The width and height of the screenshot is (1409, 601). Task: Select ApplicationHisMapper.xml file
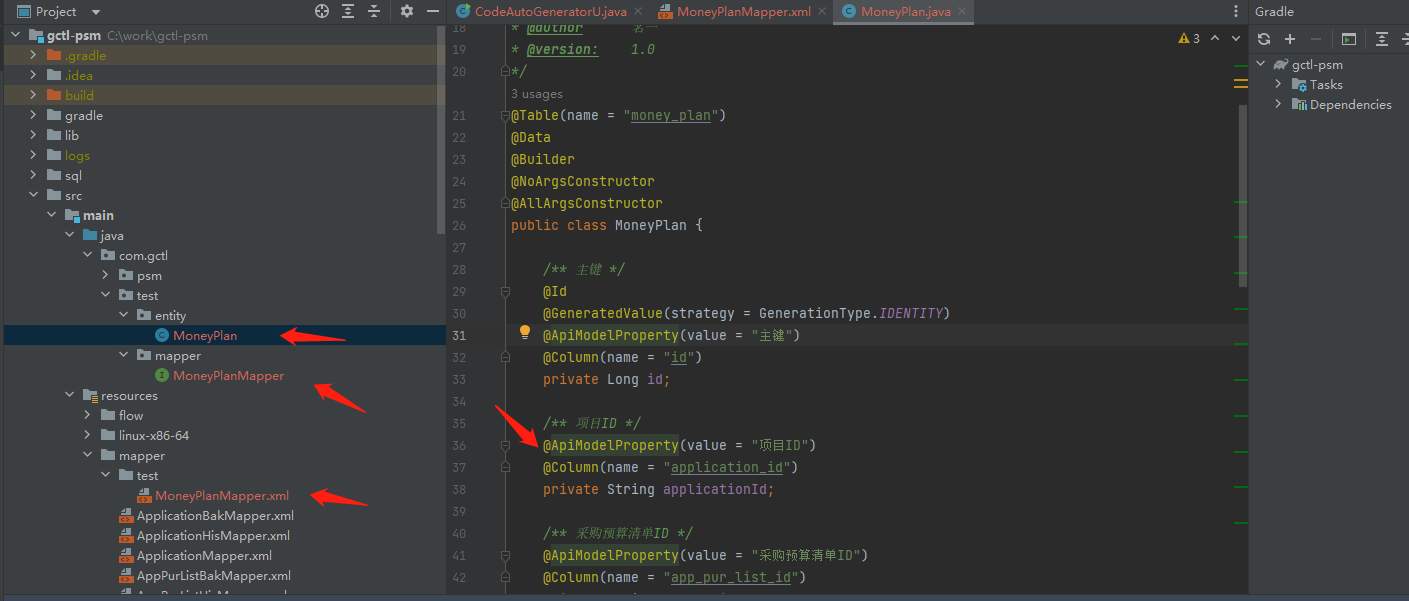[213, 536]
